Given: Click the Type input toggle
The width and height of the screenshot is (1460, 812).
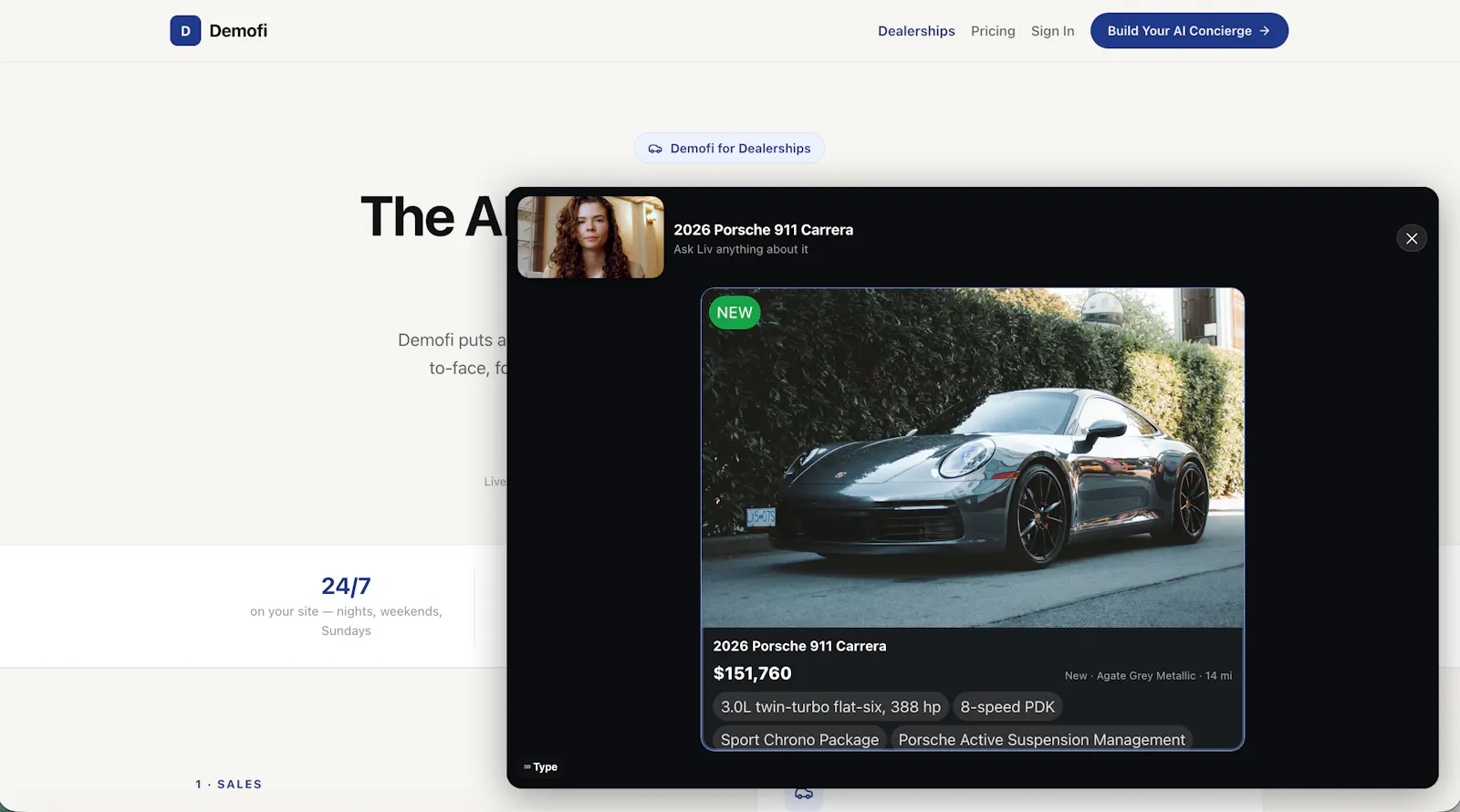Looking at the screenshot, I should pos(541,767).
